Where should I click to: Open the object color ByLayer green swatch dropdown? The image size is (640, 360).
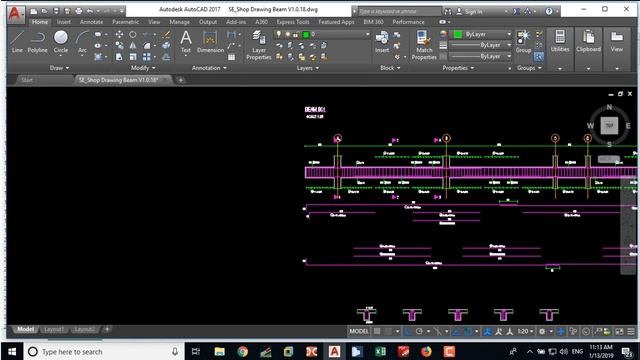(481, 35)
